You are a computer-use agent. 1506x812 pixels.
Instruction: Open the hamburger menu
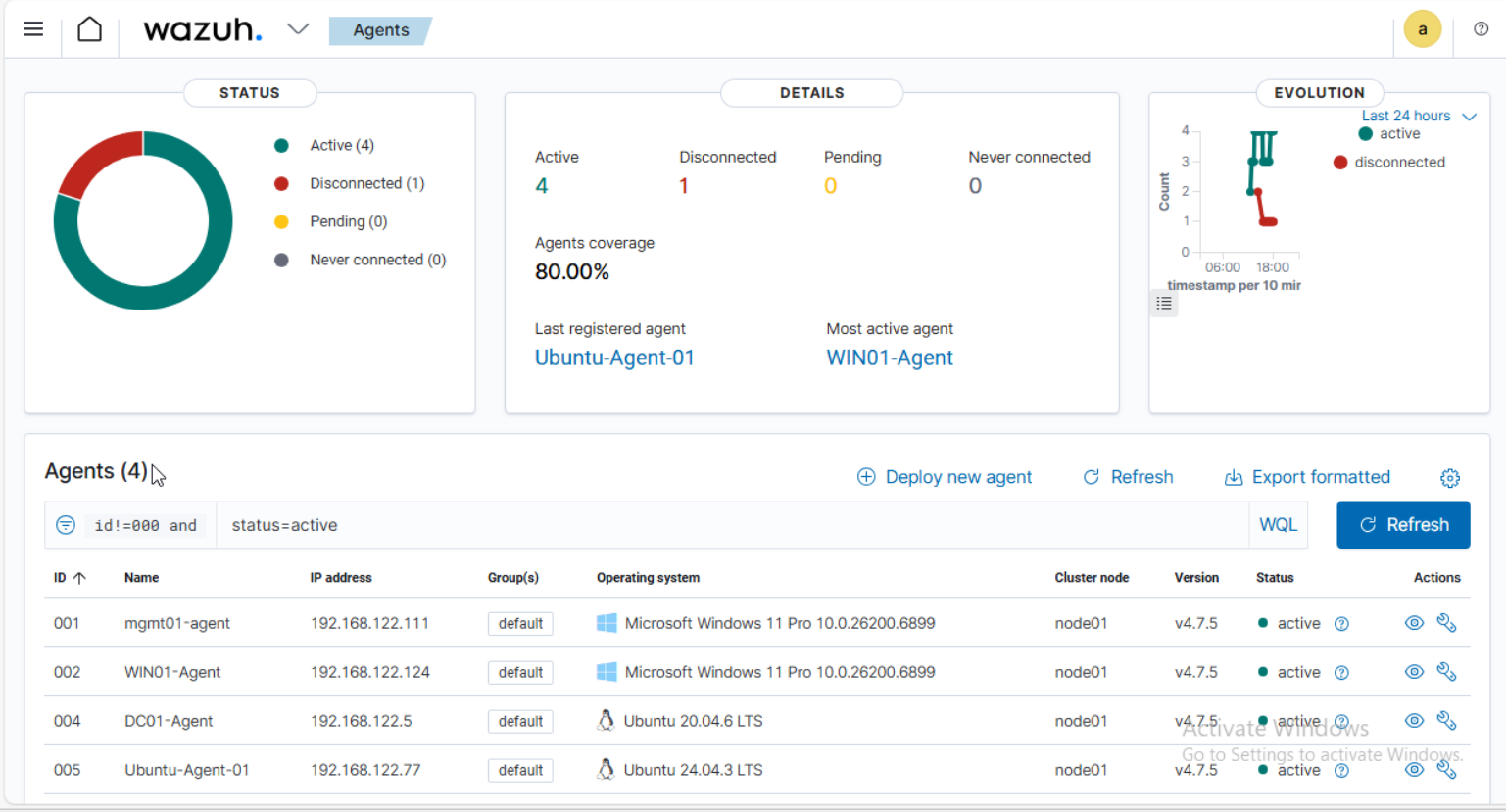32,28
